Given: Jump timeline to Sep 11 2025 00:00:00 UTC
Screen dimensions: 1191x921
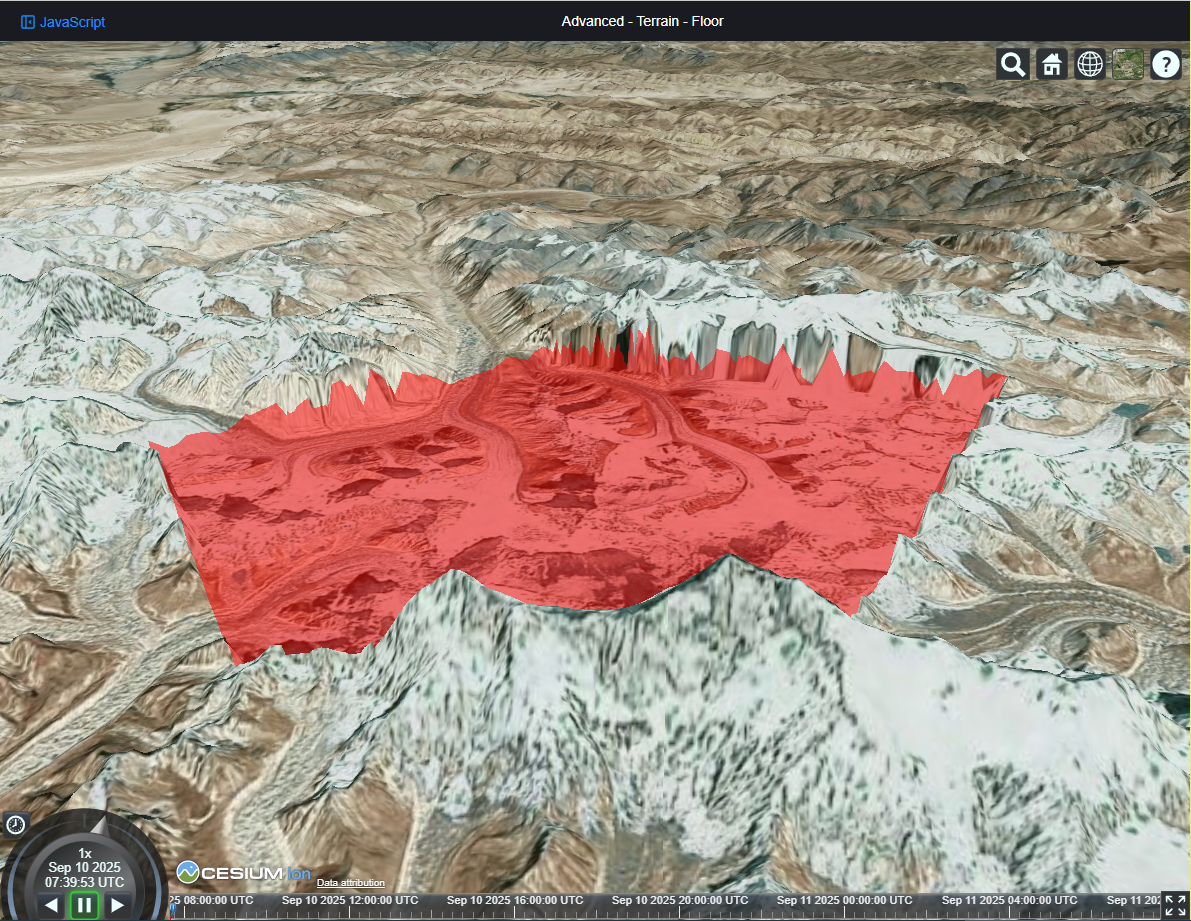Looking at the screenshot, I should tap(845, 900).
